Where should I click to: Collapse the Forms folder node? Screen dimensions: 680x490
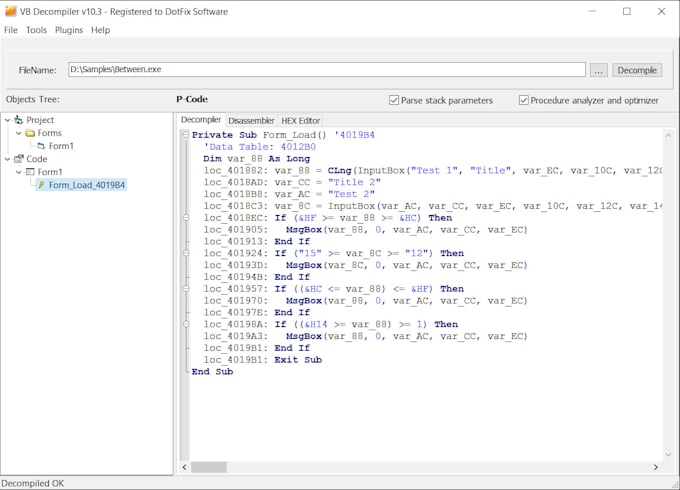pyautogui.click(x=19, y=133)
